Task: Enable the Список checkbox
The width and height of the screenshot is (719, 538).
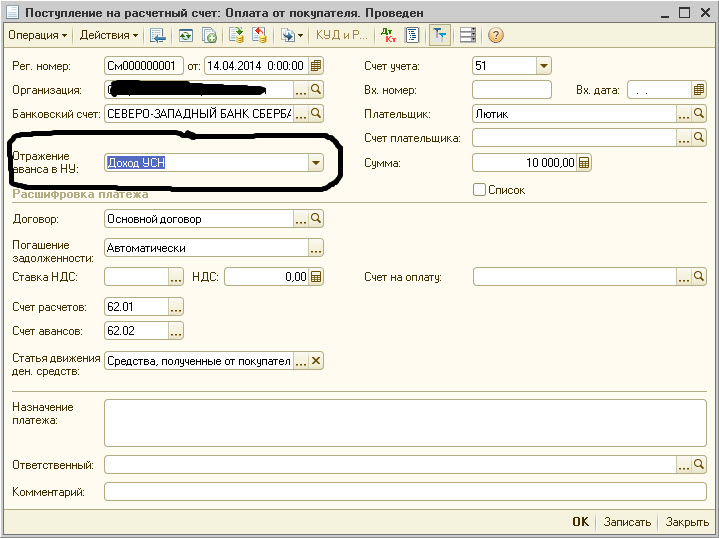Action: click(x=479, y=189)
